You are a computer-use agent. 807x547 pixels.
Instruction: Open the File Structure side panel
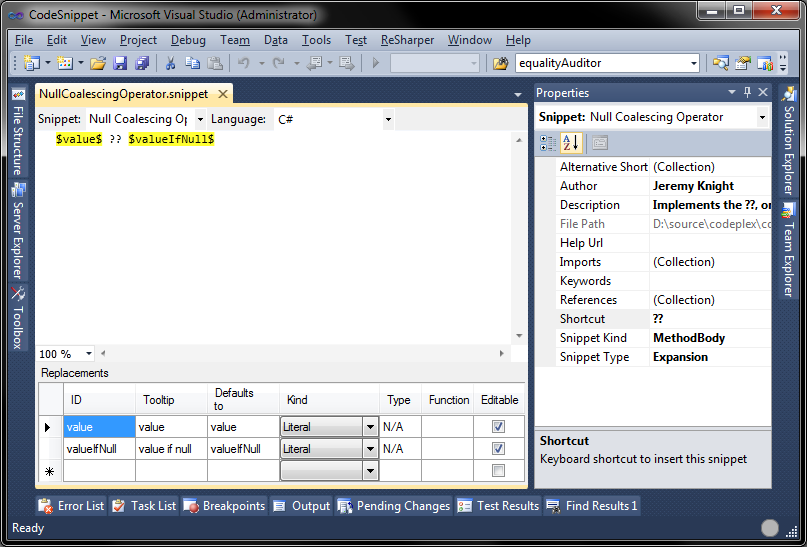[x=18, y=132]
